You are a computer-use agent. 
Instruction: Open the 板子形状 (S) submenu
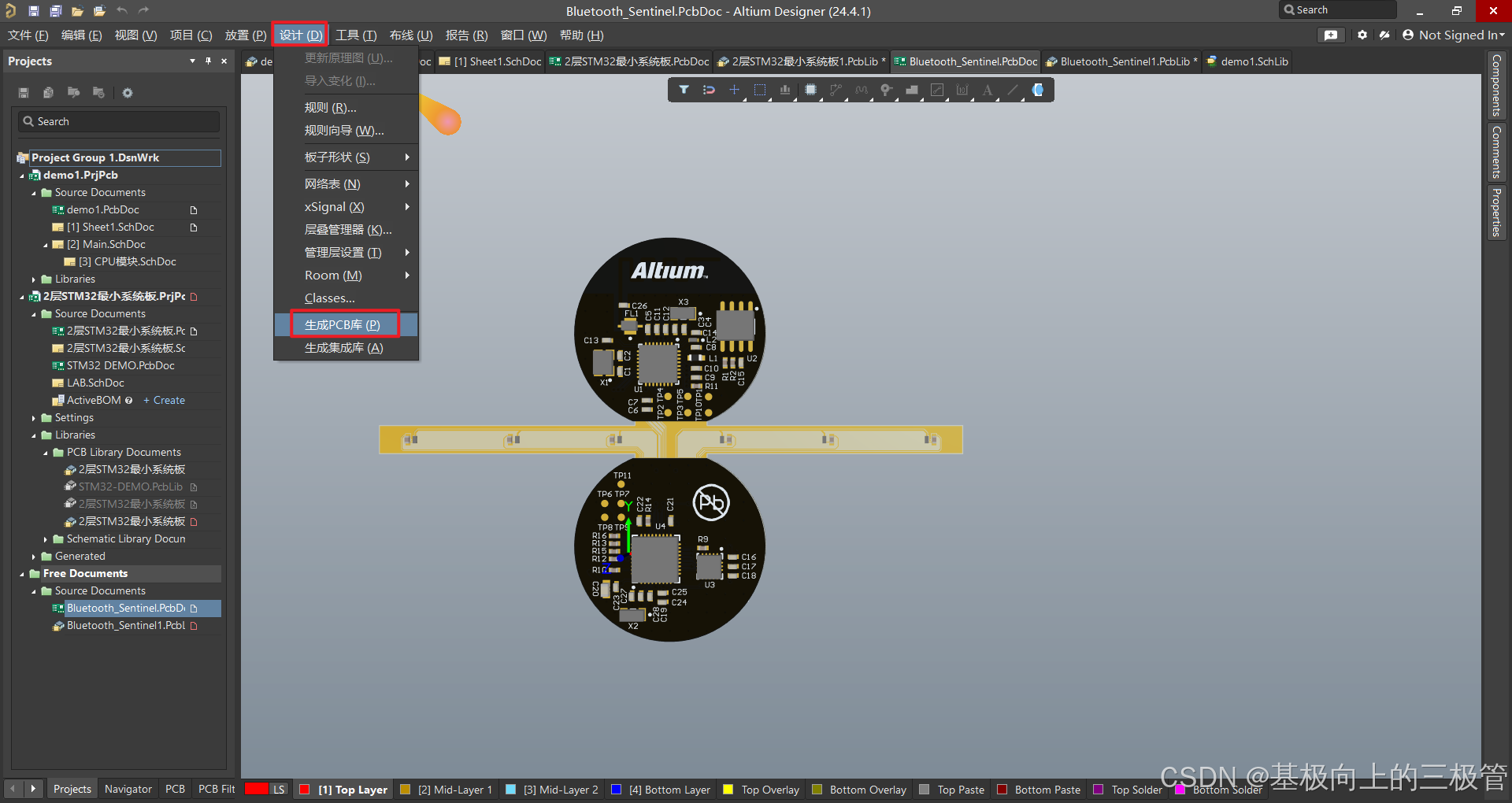[x=345, y=157]
